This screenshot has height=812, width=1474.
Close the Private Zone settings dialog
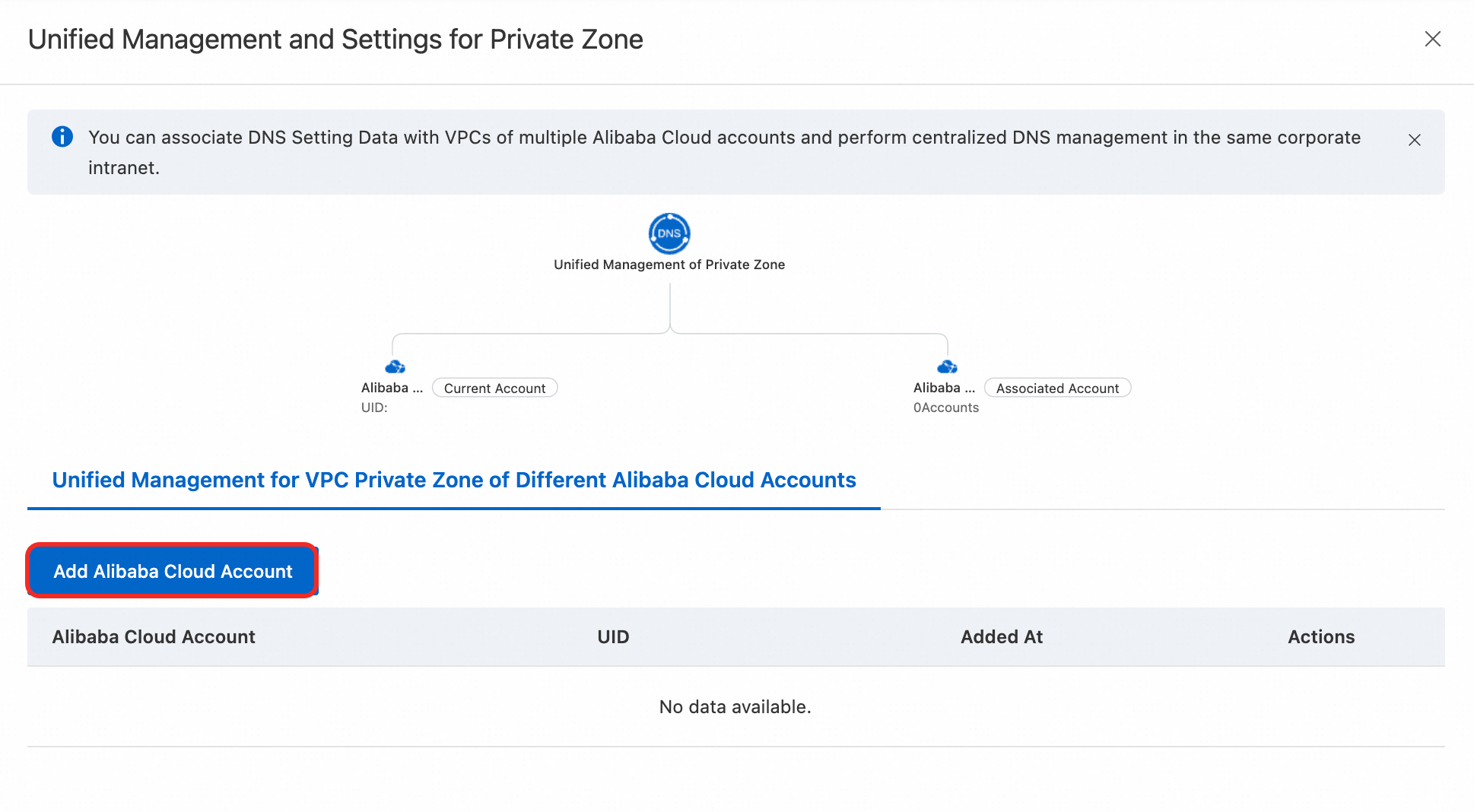tap(1433, 39)
